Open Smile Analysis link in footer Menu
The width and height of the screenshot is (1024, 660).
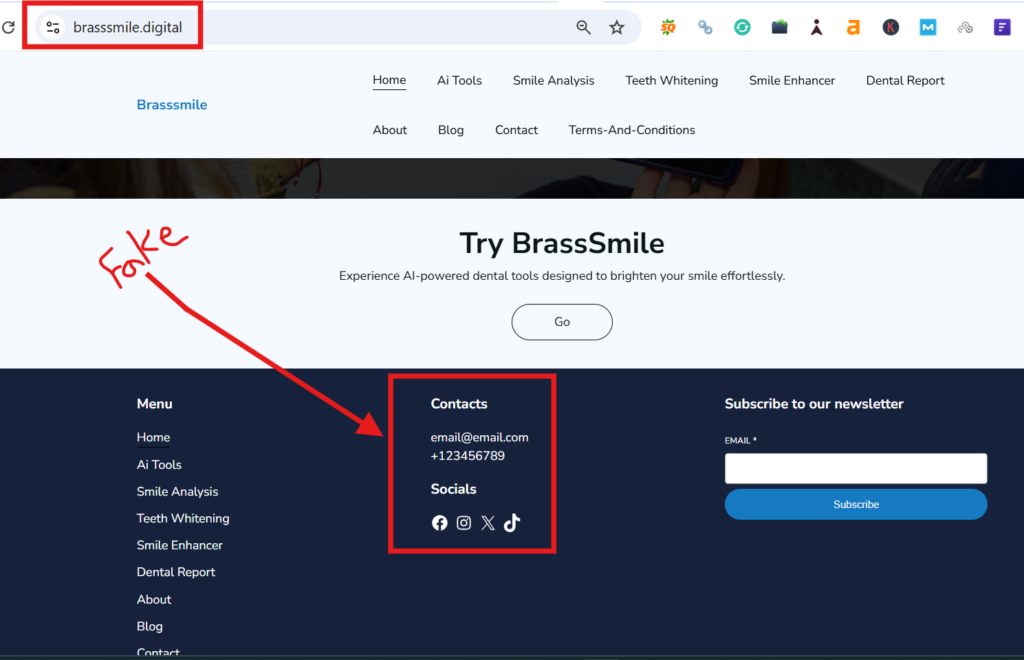coord(177,492)
